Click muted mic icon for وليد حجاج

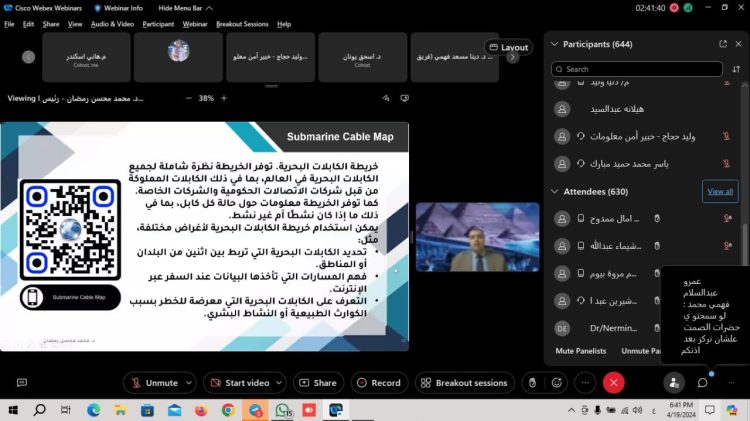coord(726,136)
